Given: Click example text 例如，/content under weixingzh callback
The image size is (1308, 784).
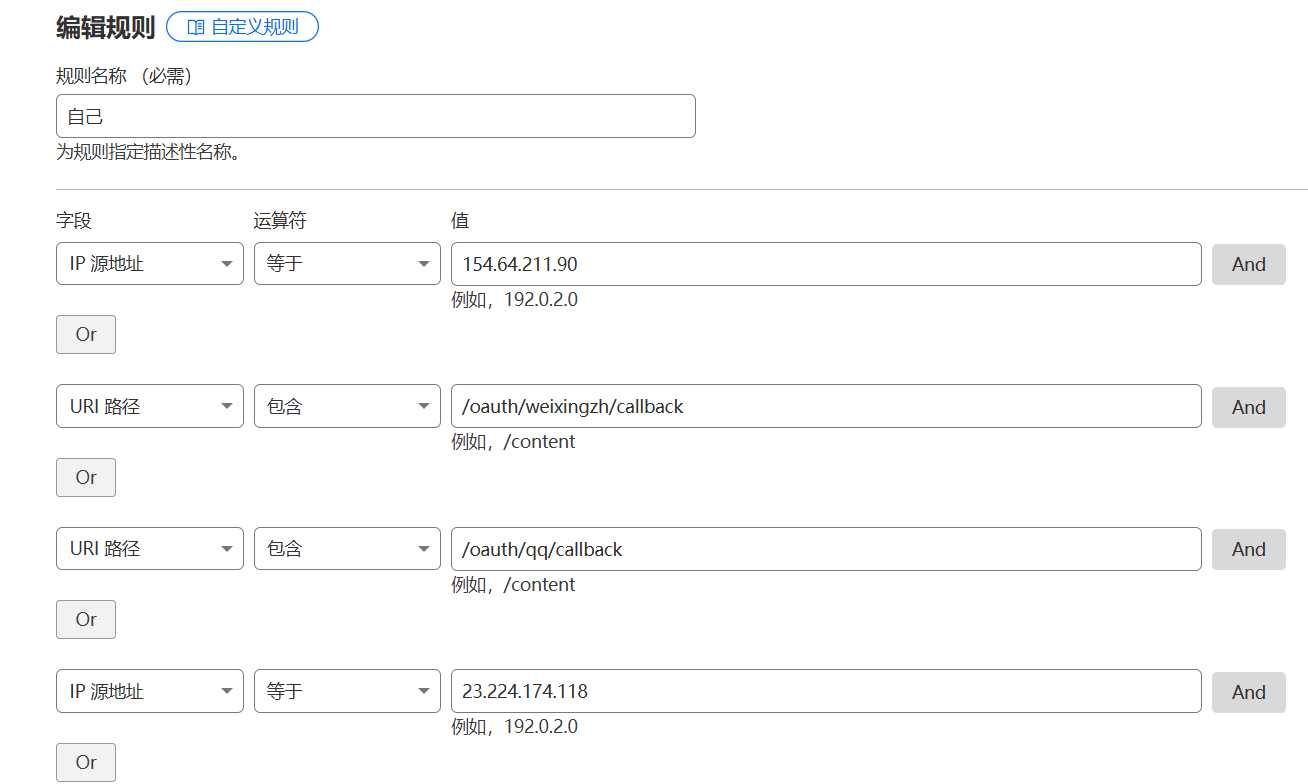Looking at the screenshot, I should 513,442.
